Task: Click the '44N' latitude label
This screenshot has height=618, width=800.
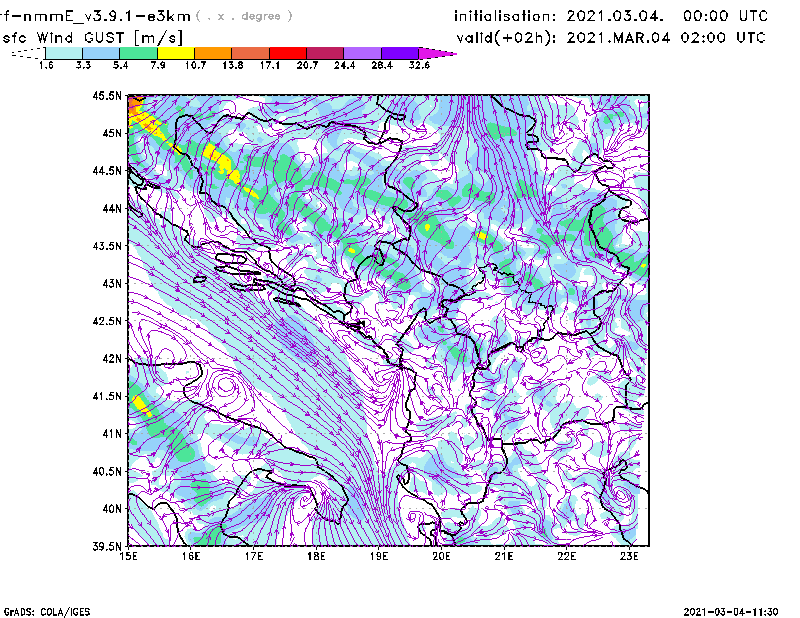Action: [112, 208]
